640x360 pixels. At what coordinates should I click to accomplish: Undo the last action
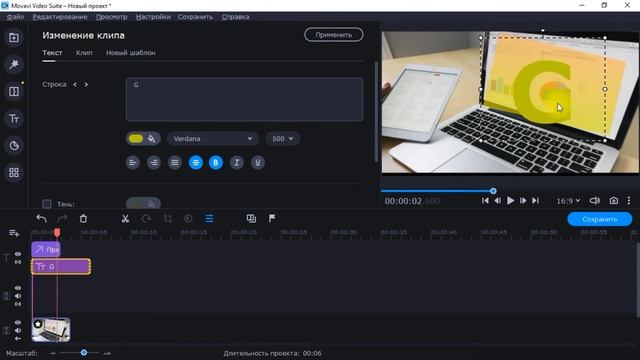pyautogui.click(x=41, y=219)
